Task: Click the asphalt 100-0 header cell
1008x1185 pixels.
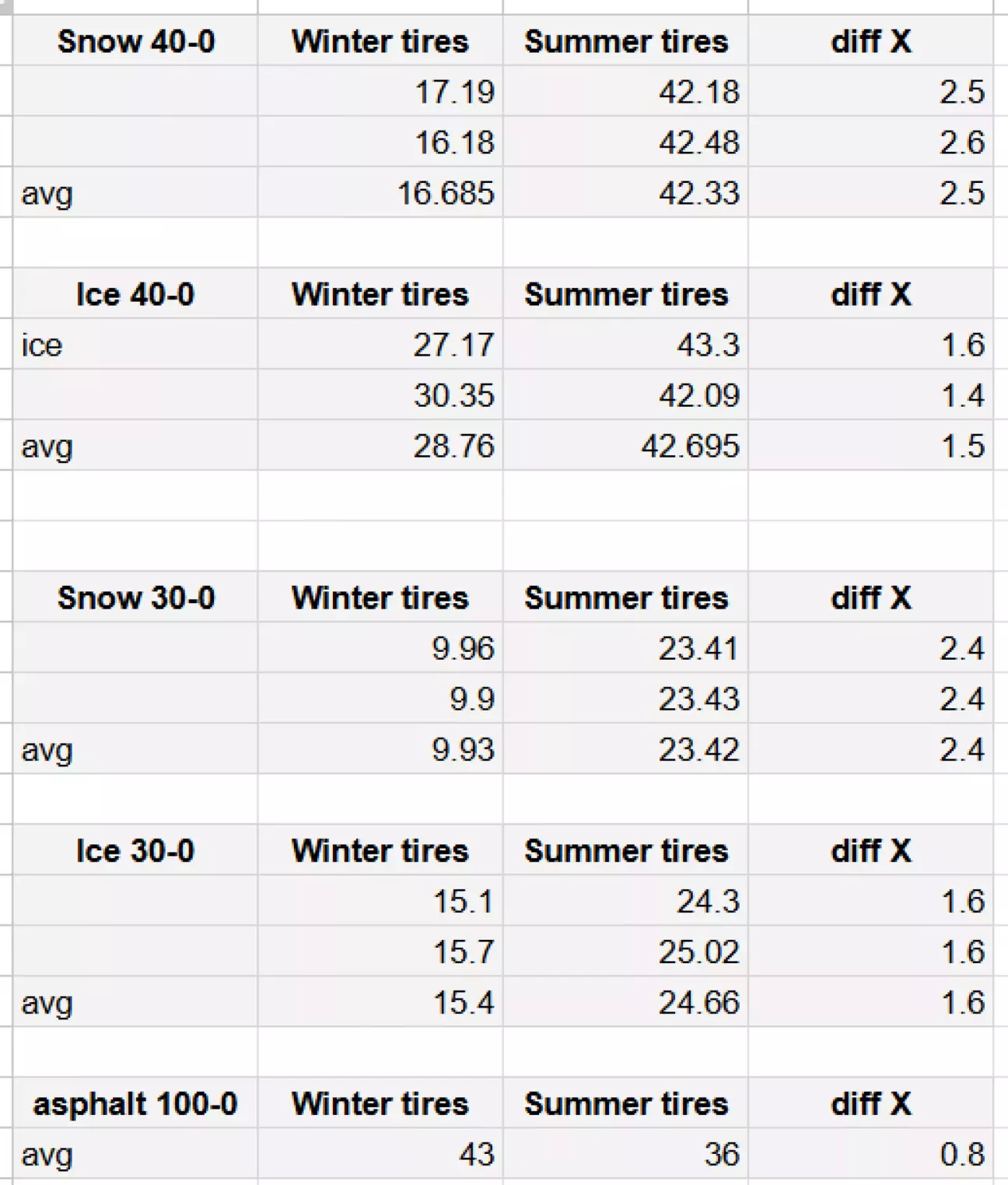Action: [x=135, y=1103]
